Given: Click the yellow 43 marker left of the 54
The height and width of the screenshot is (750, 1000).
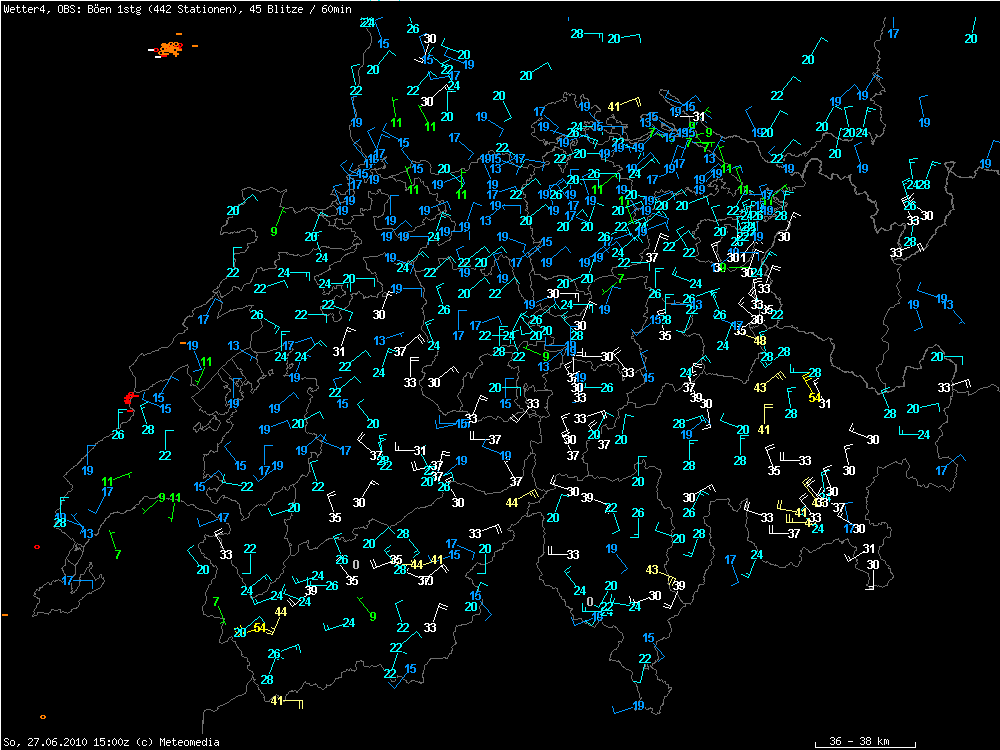Looking at the screenshot, I should (x=760, y=387).
